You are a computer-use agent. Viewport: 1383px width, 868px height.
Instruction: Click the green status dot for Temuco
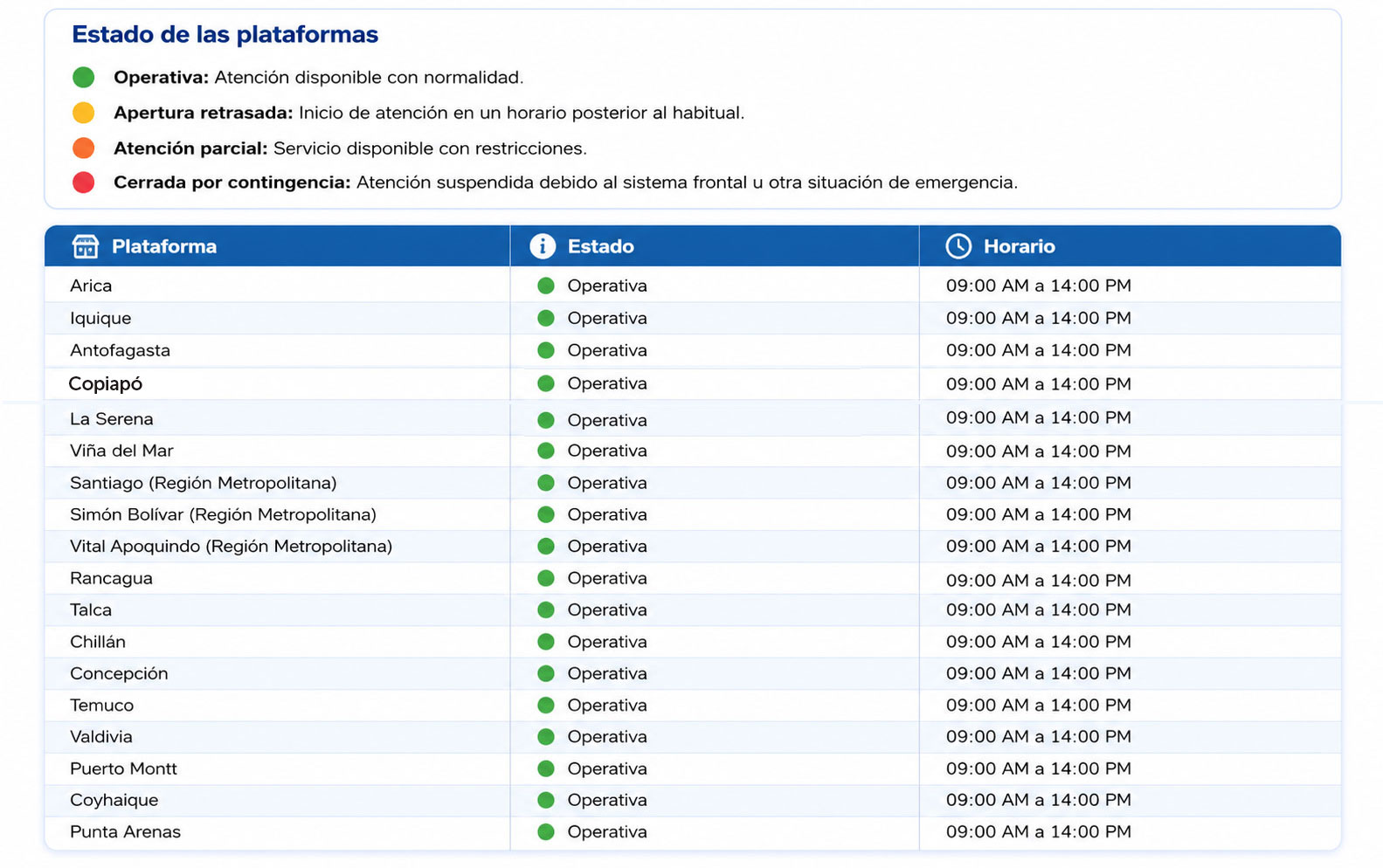[546, 705]
